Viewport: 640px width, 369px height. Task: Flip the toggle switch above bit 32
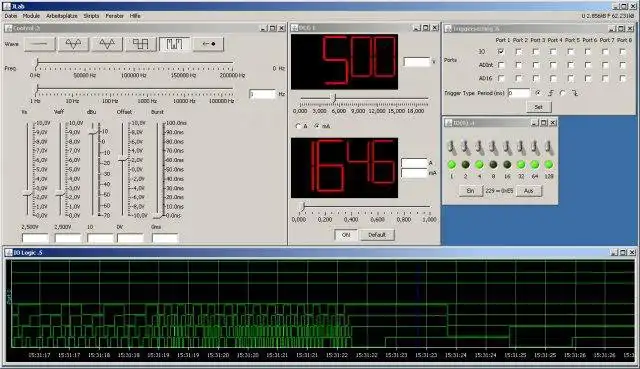[x=521, y=147]
